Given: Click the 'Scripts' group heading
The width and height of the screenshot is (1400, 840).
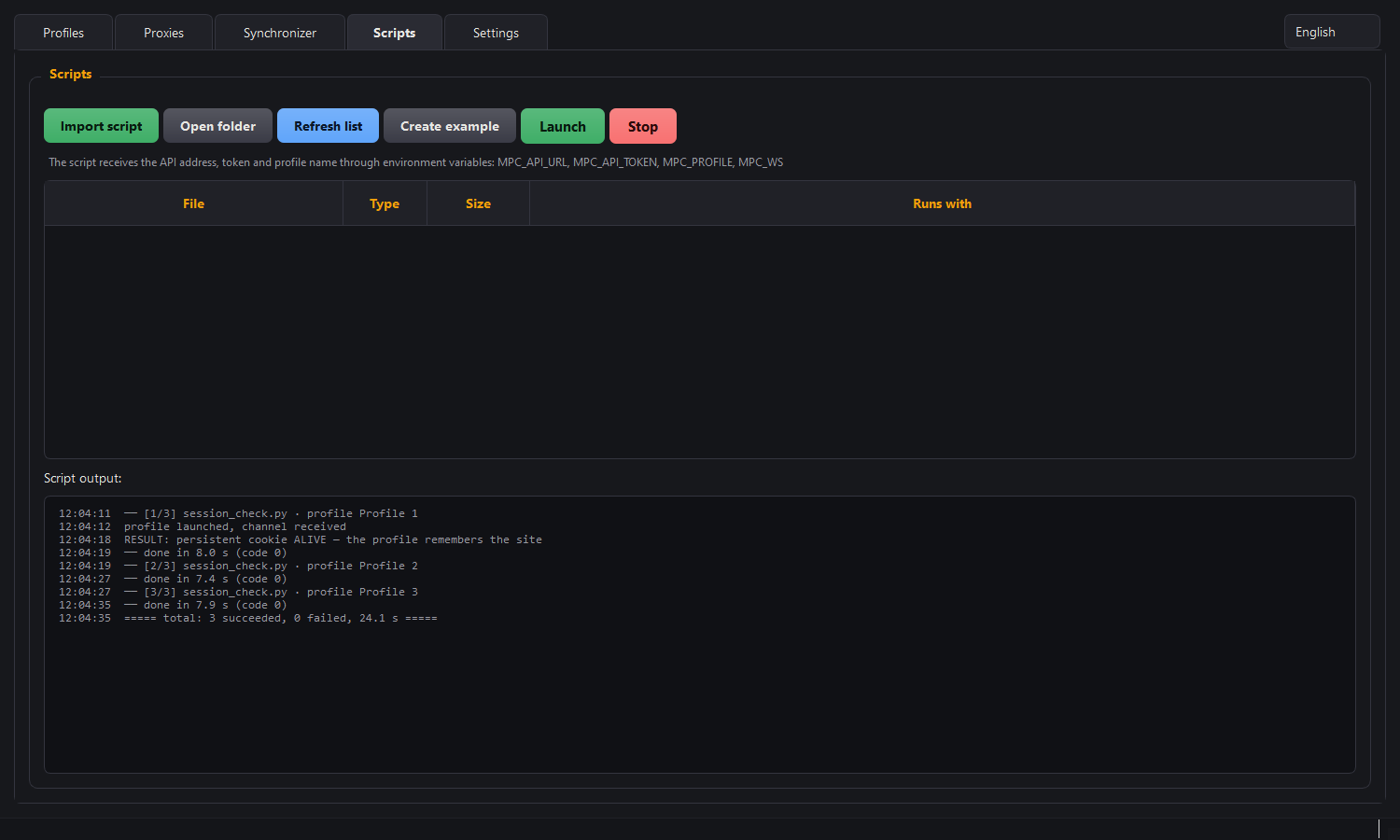Looking at the screenshot, I should pyautogui.click(x=71, y=74).
